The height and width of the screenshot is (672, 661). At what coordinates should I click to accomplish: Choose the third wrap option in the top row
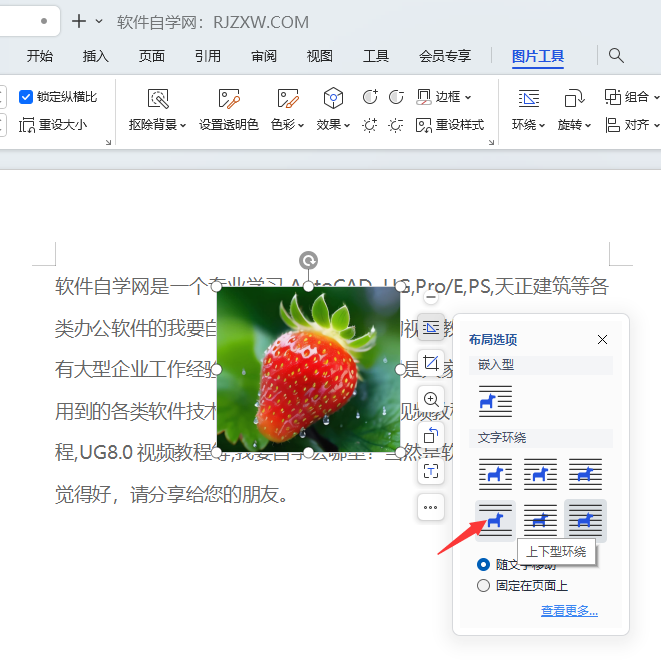(585, 474)
